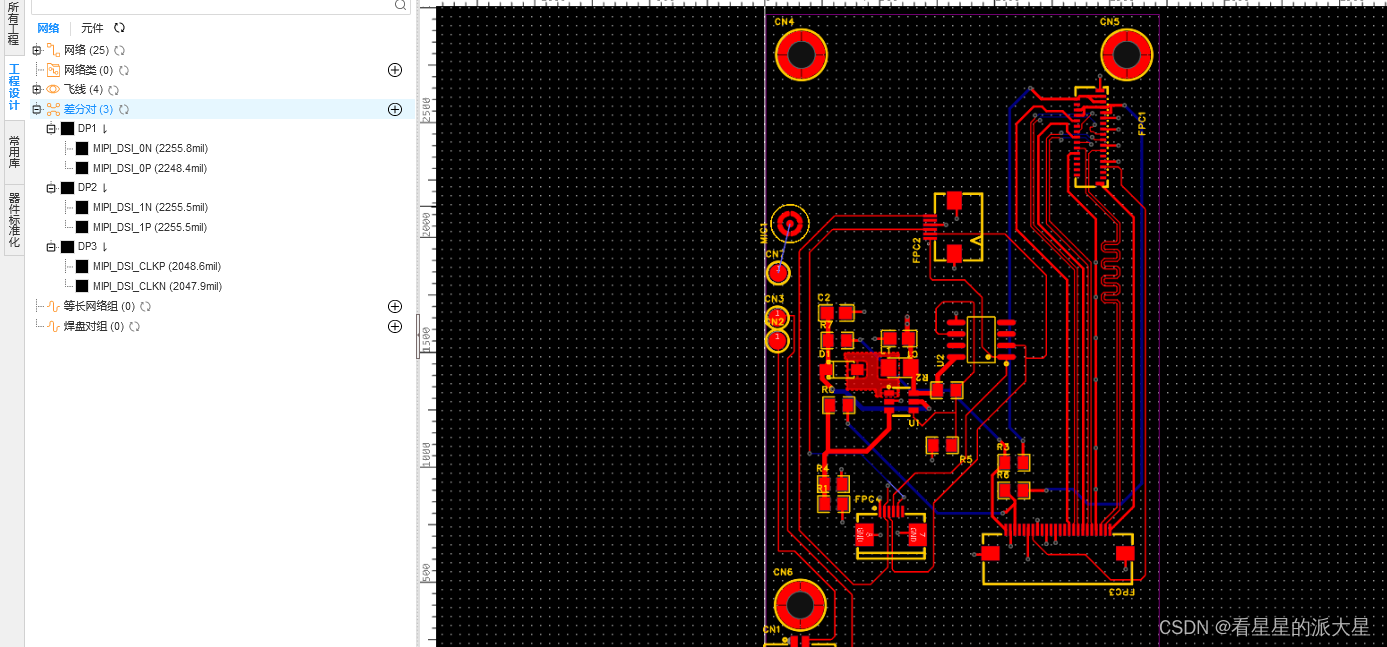Screen dimensions: 1387x647
Task: Click the DP3 down arrow icon
Action: 104,247
